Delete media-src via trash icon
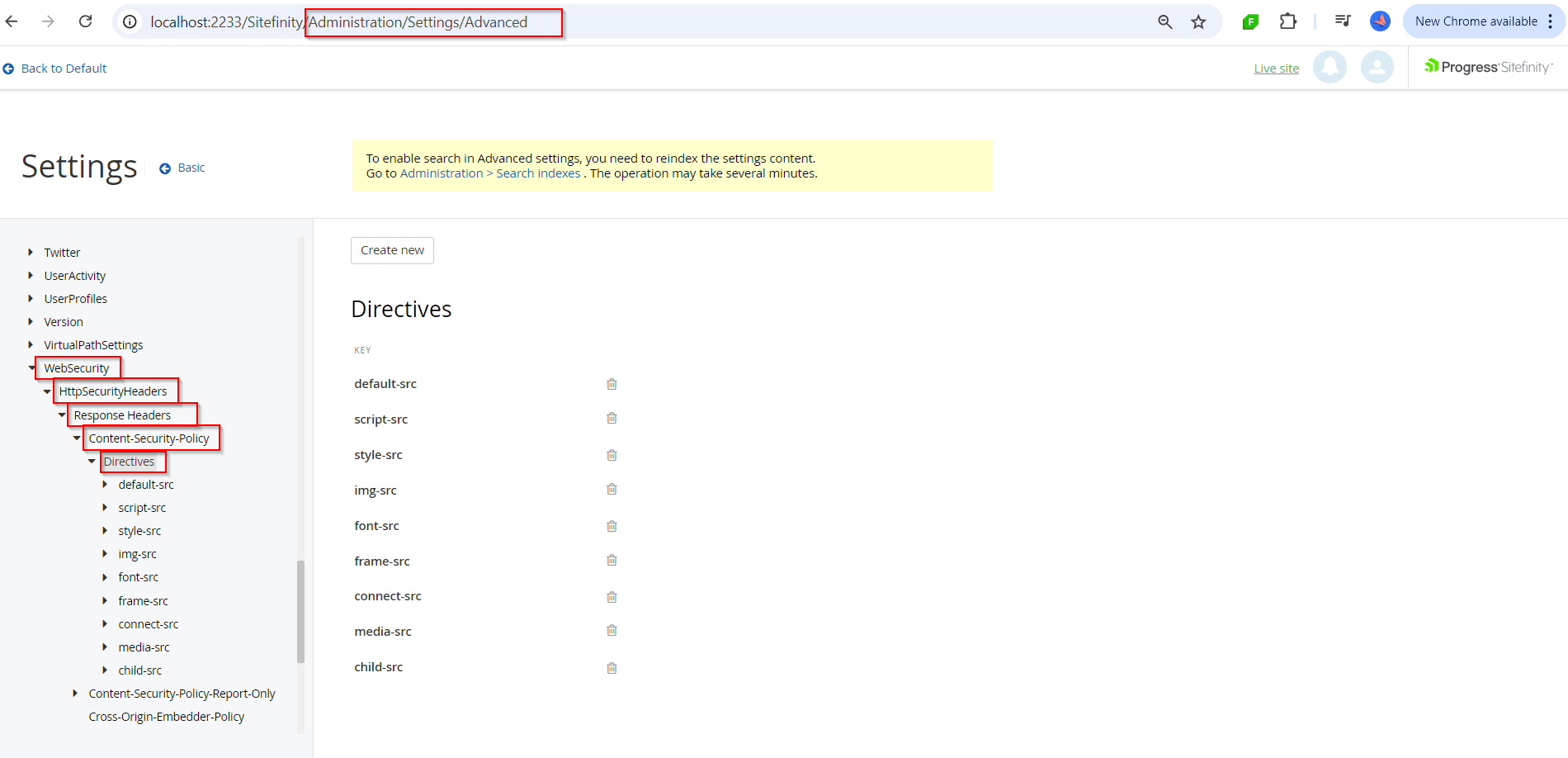Screen dimensions: 1568x758 point(612,630)
